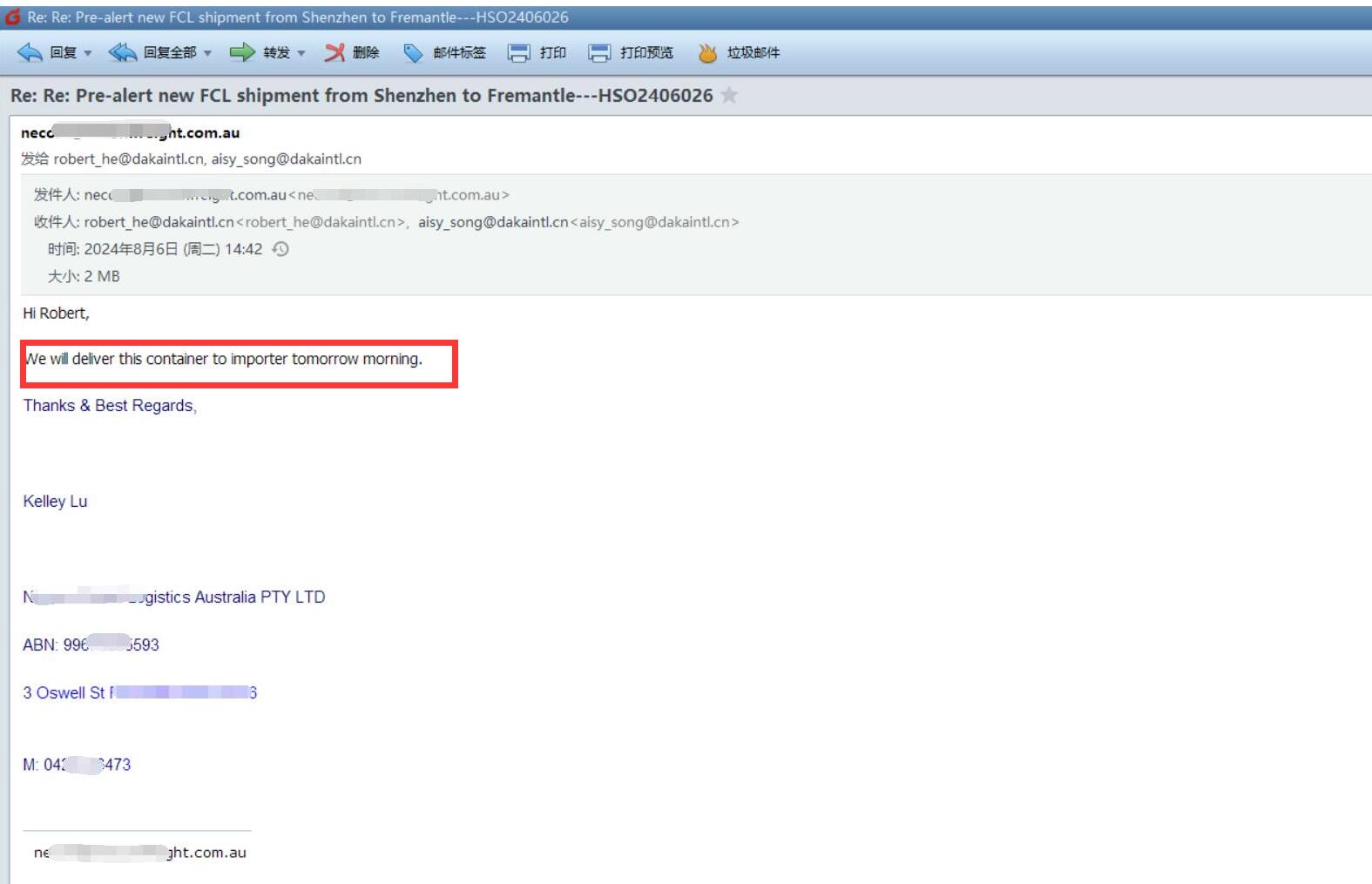Click the Foxmail app icon in title bar

point(12,17)
